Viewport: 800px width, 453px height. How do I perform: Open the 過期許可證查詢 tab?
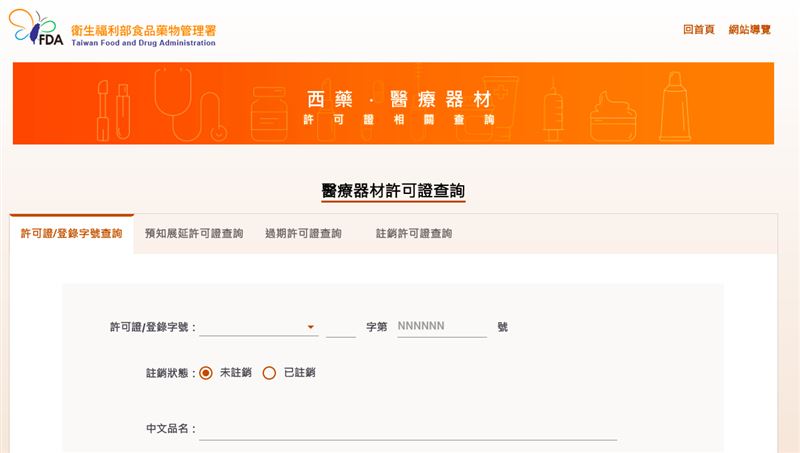[303, 234]
